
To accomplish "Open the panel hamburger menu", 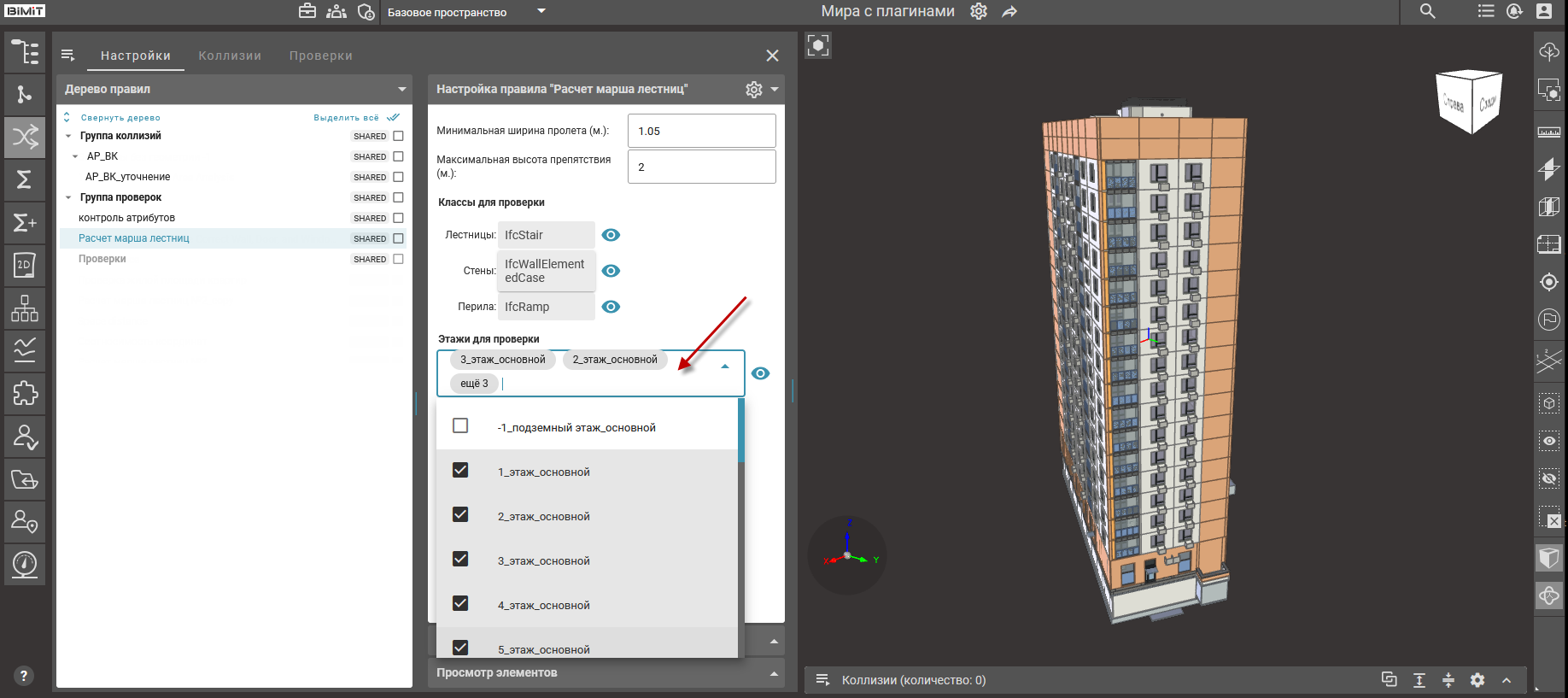I will 68,55.
